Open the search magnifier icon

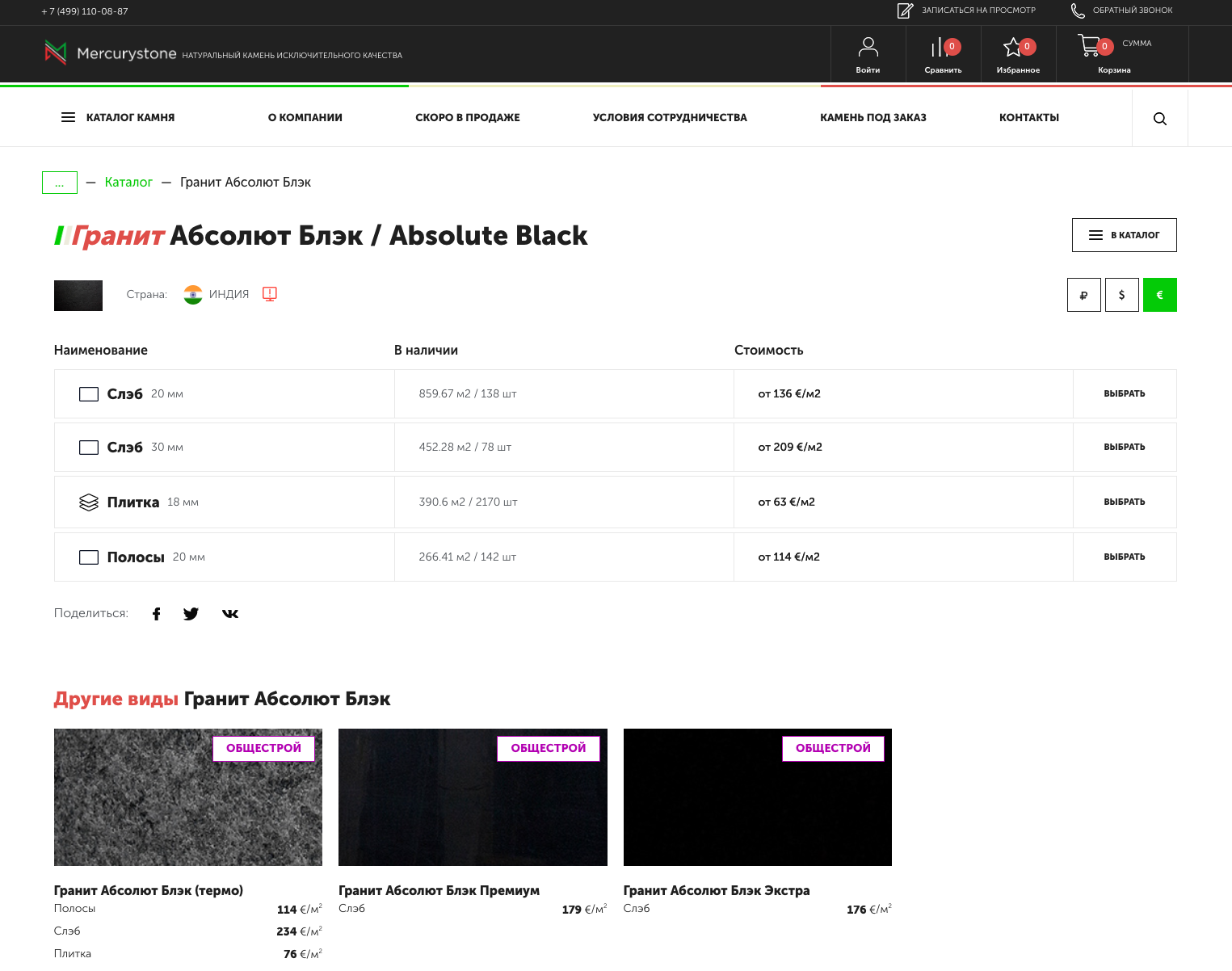click(1159, 119)
